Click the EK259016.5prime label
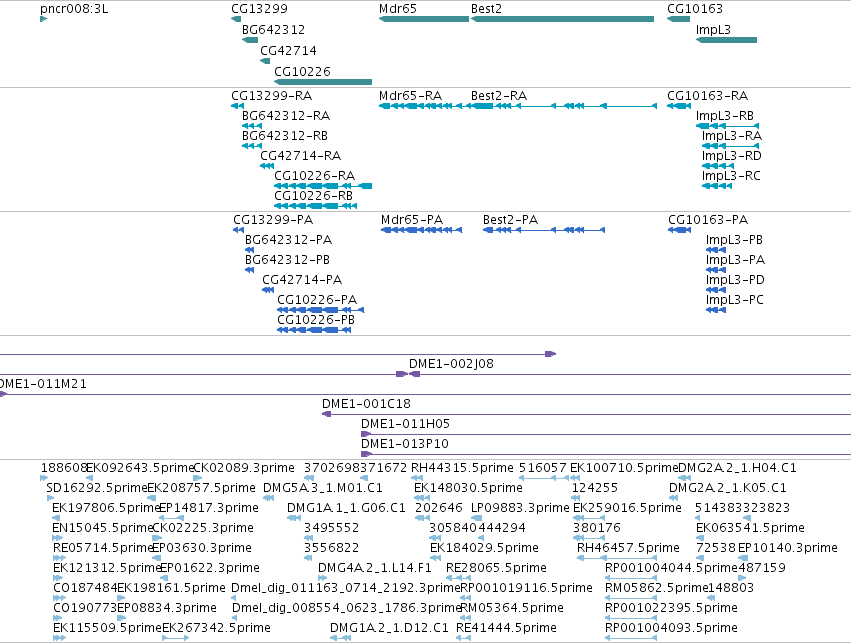The height and width of the screenshot is (643, 851). (627, 508)
